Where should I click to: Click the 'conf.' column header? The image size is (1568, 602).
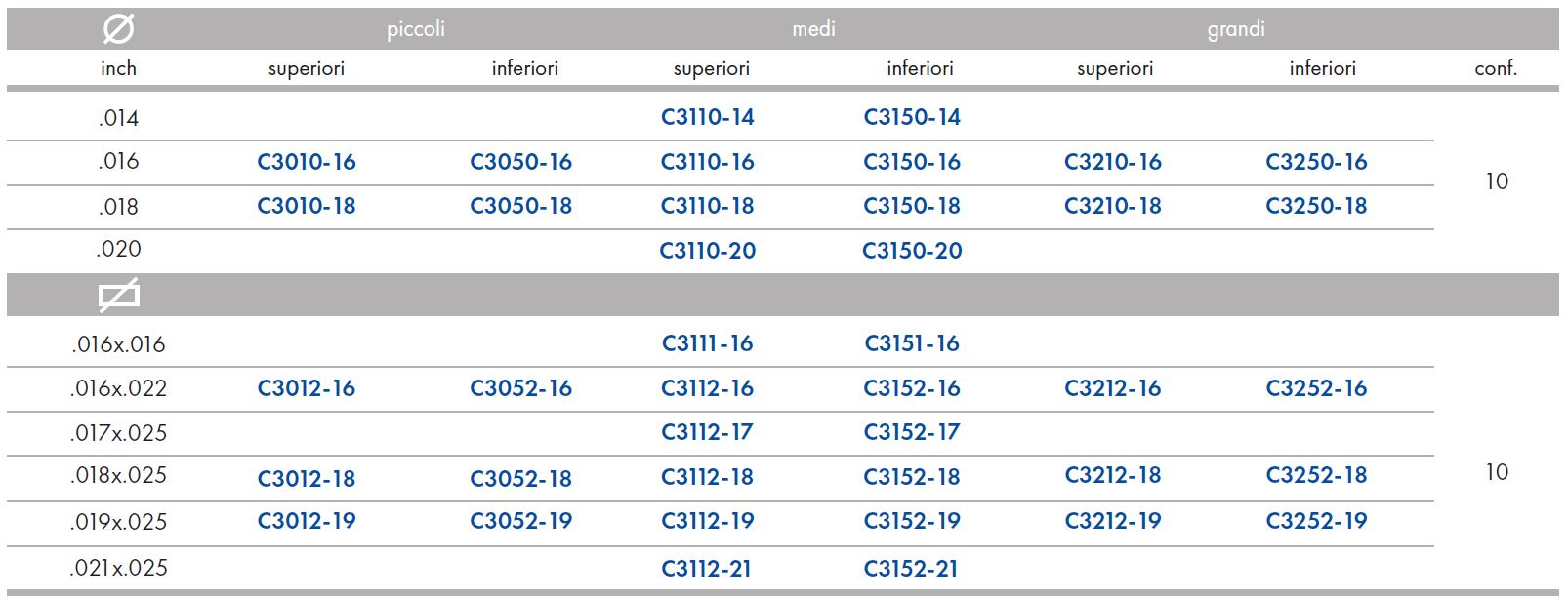[1496, 68]
